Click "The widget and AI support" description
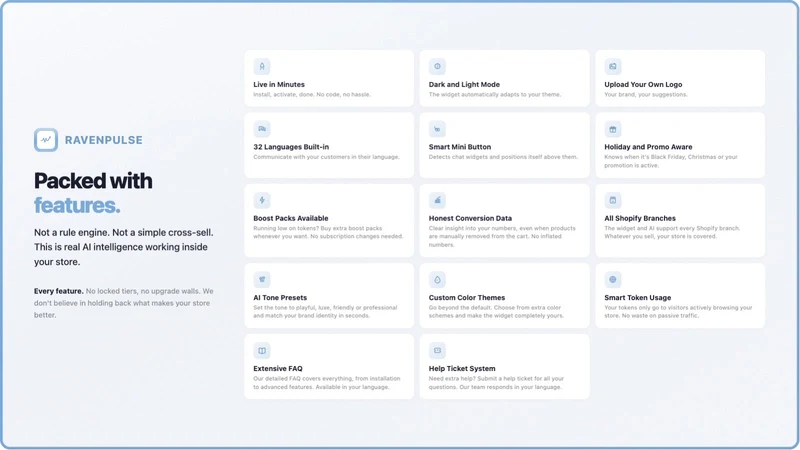Screen dimensions: 800x450 [672, 232]
